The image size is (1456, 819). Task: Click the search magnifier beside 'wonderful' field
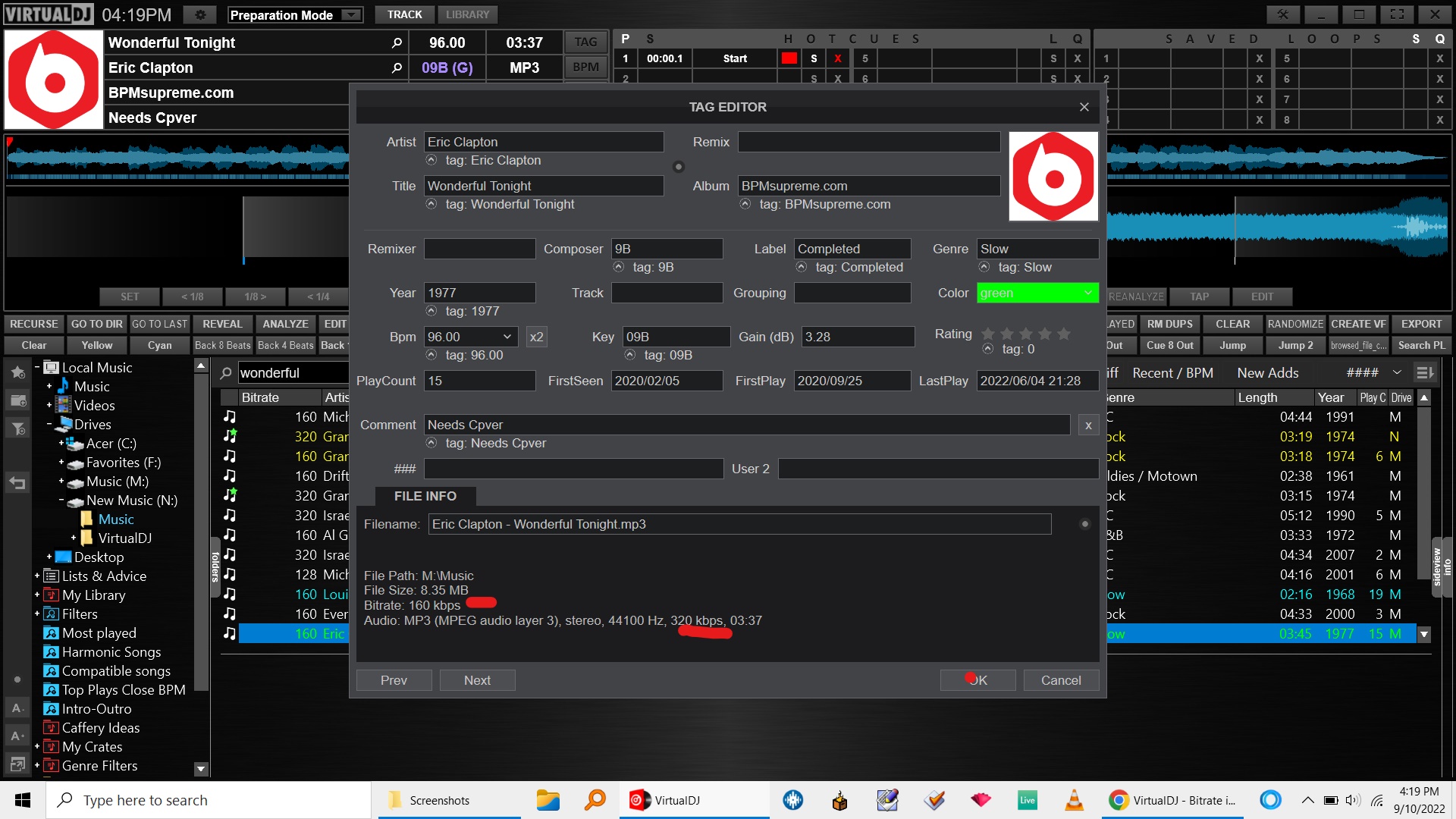pos(226,373)
